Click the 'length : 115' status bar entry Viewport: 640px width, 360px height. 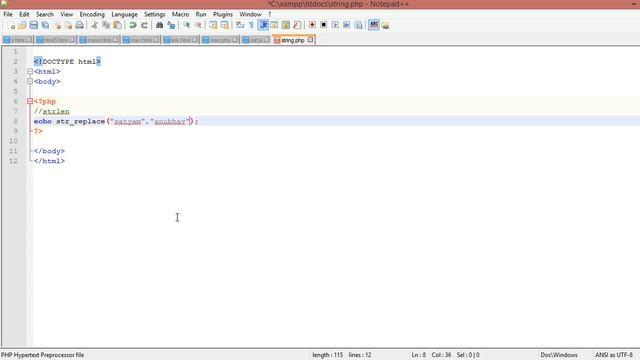[x=328, y=355]
